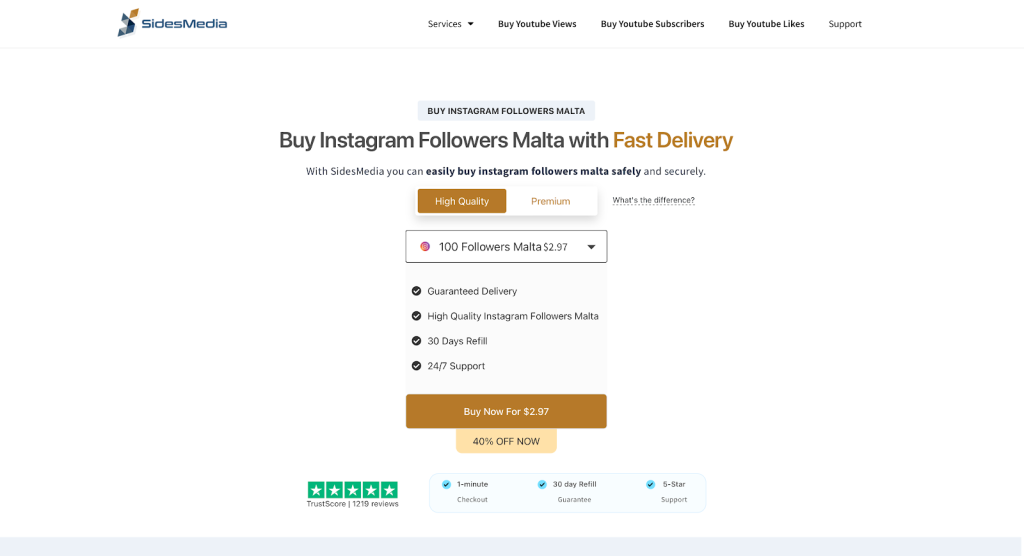The height and width of the screenshot is (556, 1024).
Task: Select the High Quality option
Action: click(x=462, y=201)
